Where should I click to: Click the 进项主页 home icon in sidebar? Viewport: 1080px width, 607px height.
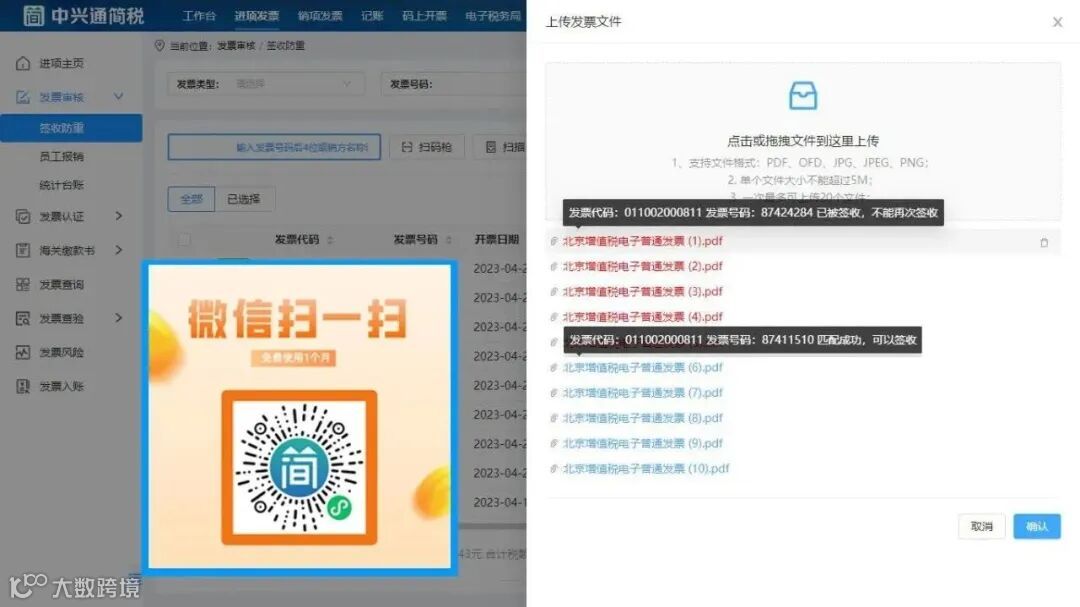[23, 63]
